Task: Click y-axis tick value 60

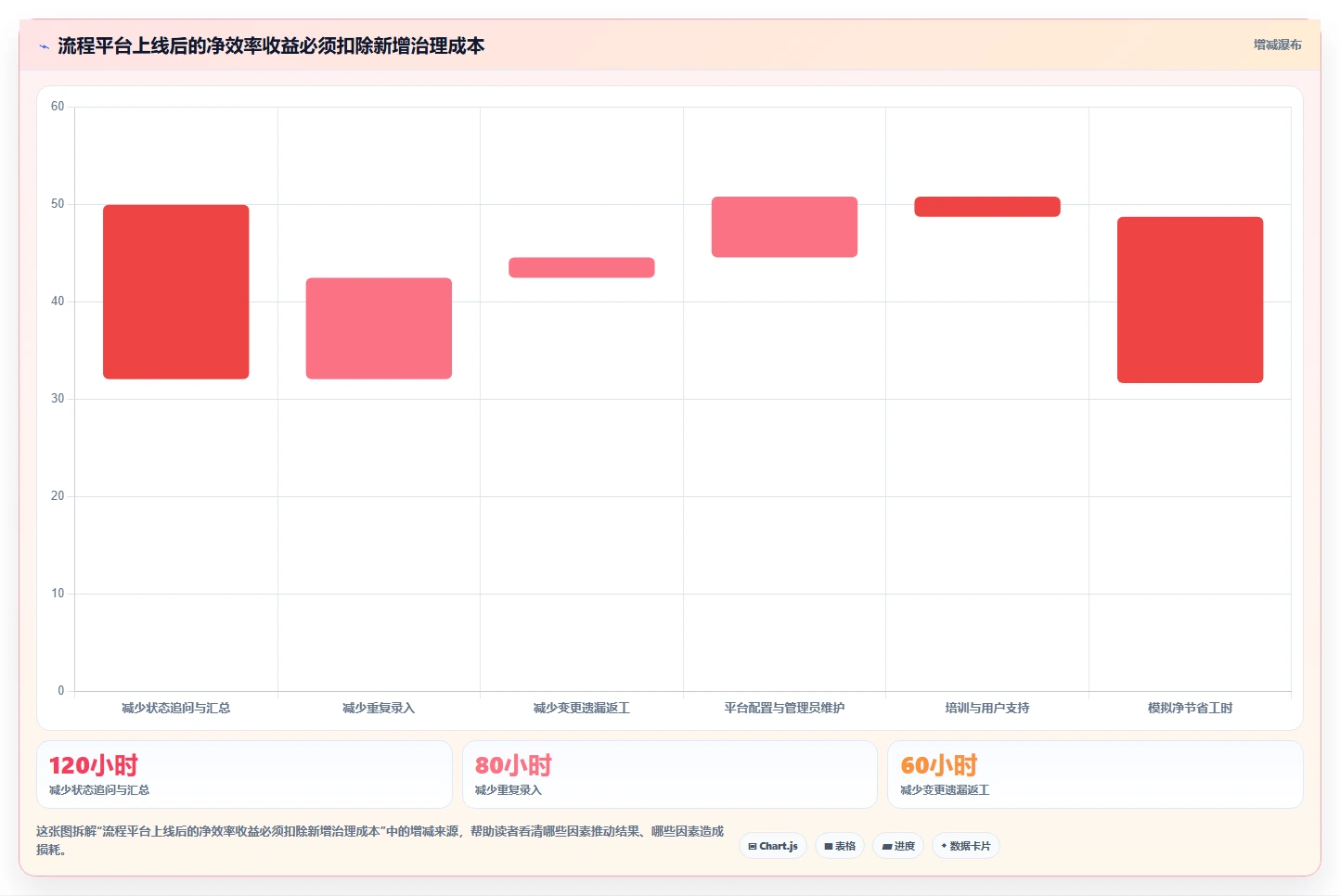Action: tap(58, 107)
